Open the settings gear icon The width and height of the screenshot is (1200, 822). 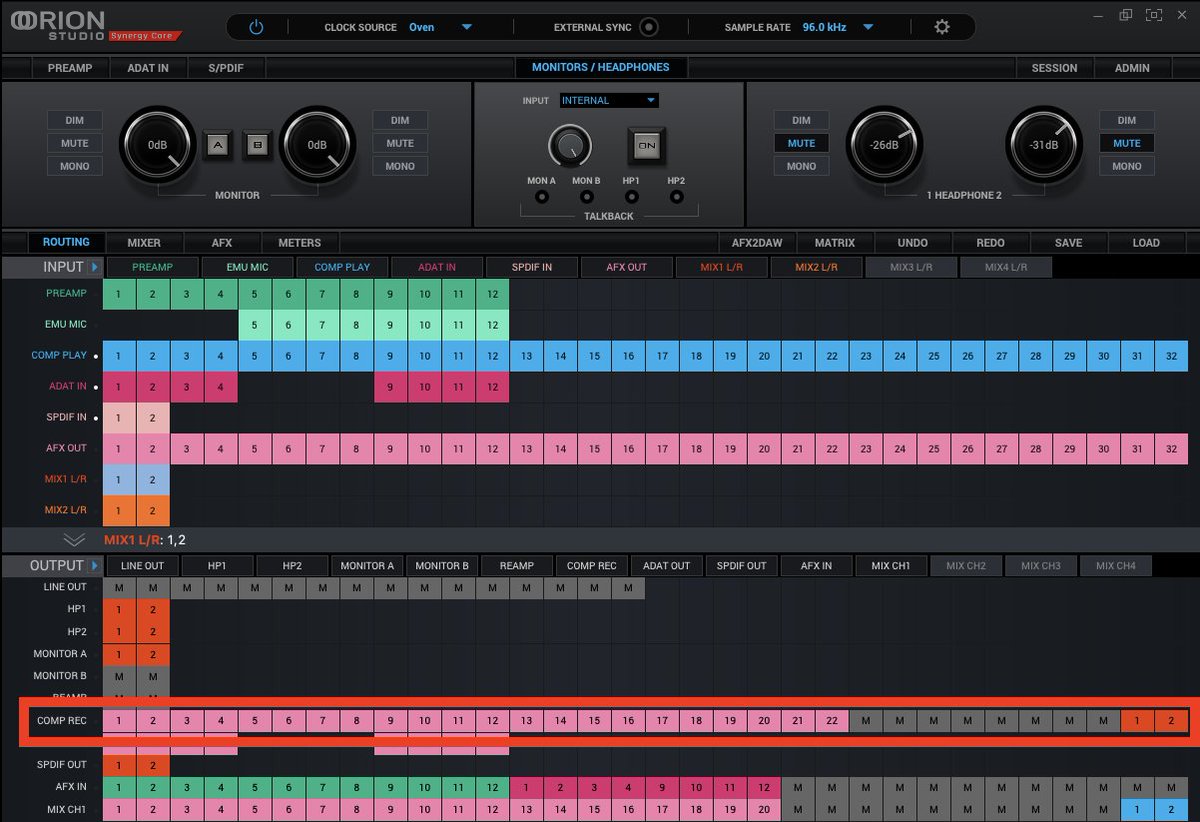tap(942, 27)
